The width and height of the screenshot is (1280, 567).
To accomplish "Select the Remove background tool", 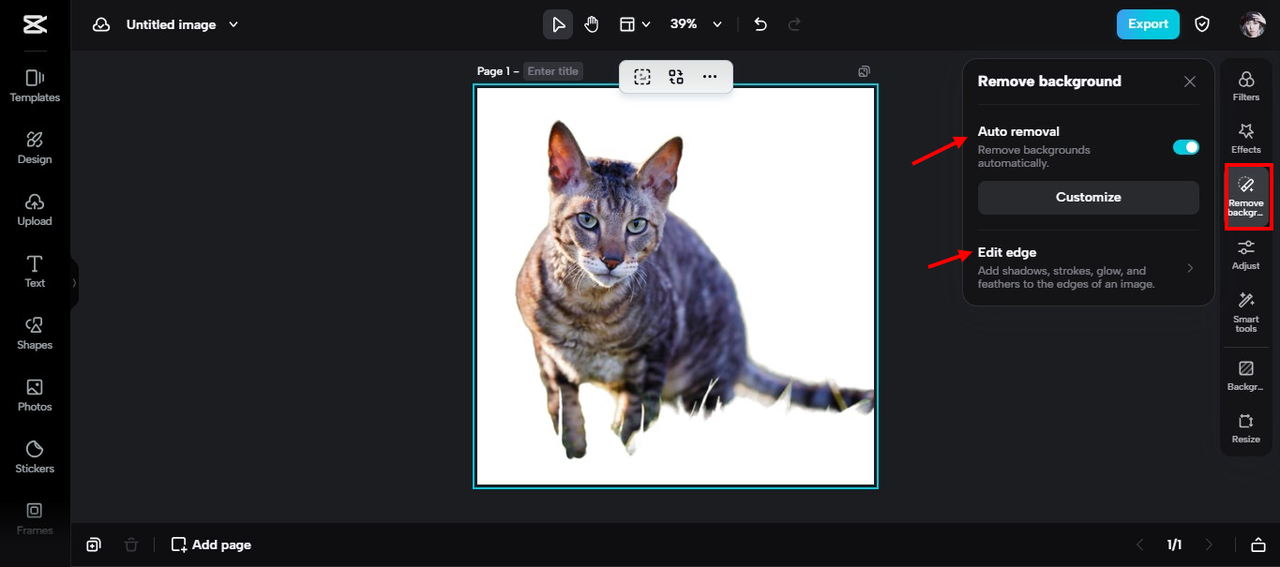I will coord(1246,197).
